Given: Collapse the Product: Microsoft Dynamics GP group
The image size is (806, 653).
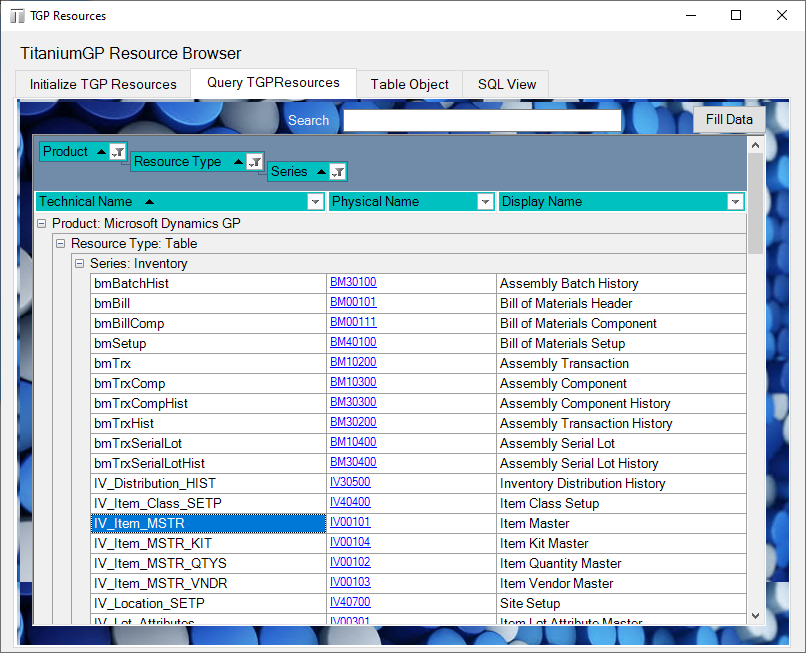Looking at the screenshot, I should click(42, 224).
